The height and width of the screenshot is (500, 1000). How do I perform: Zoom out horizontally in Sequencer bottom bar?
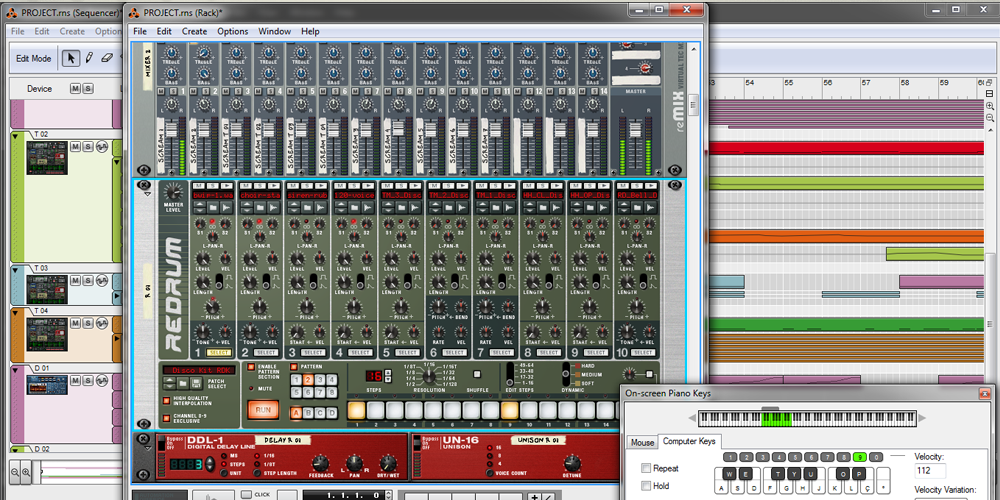[x=15, y=473]
